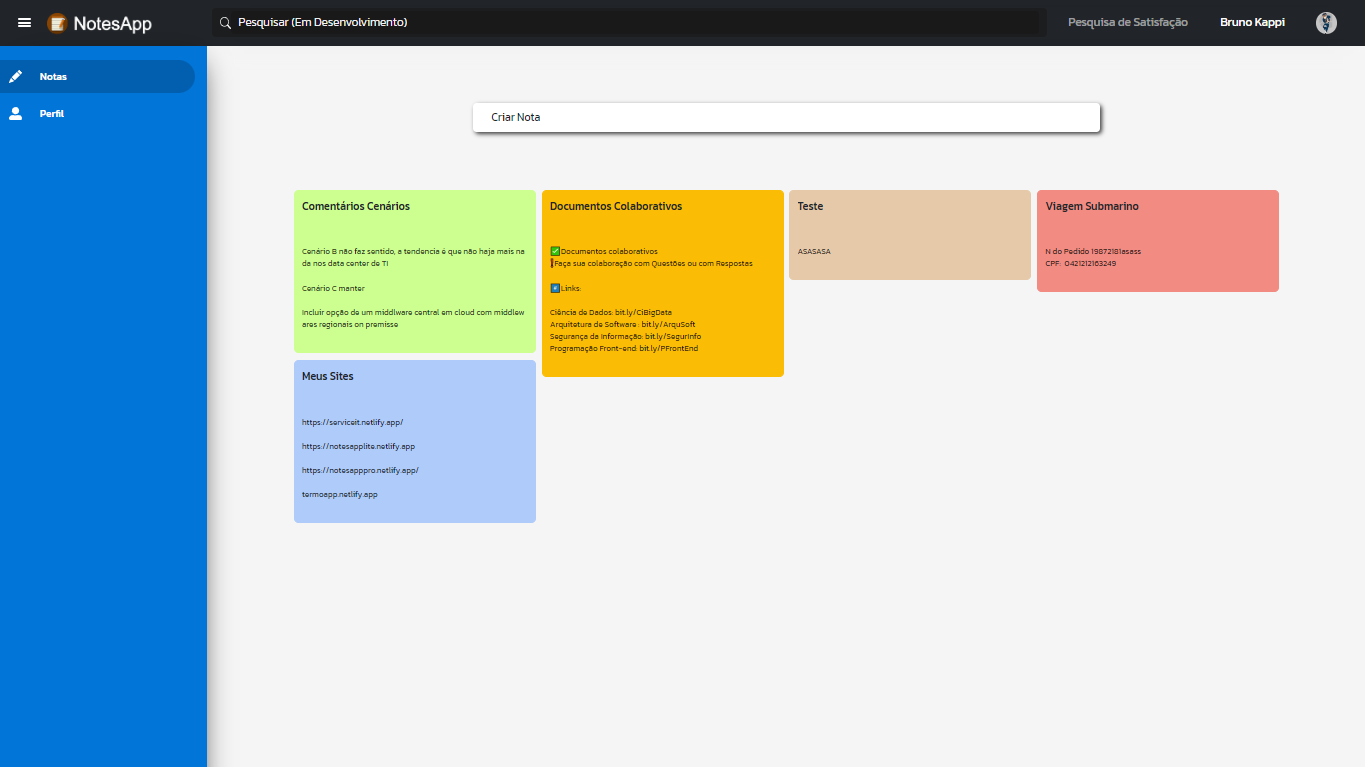
Task: Click the blue link emoji before Links
Action: (x=555, y=288)
